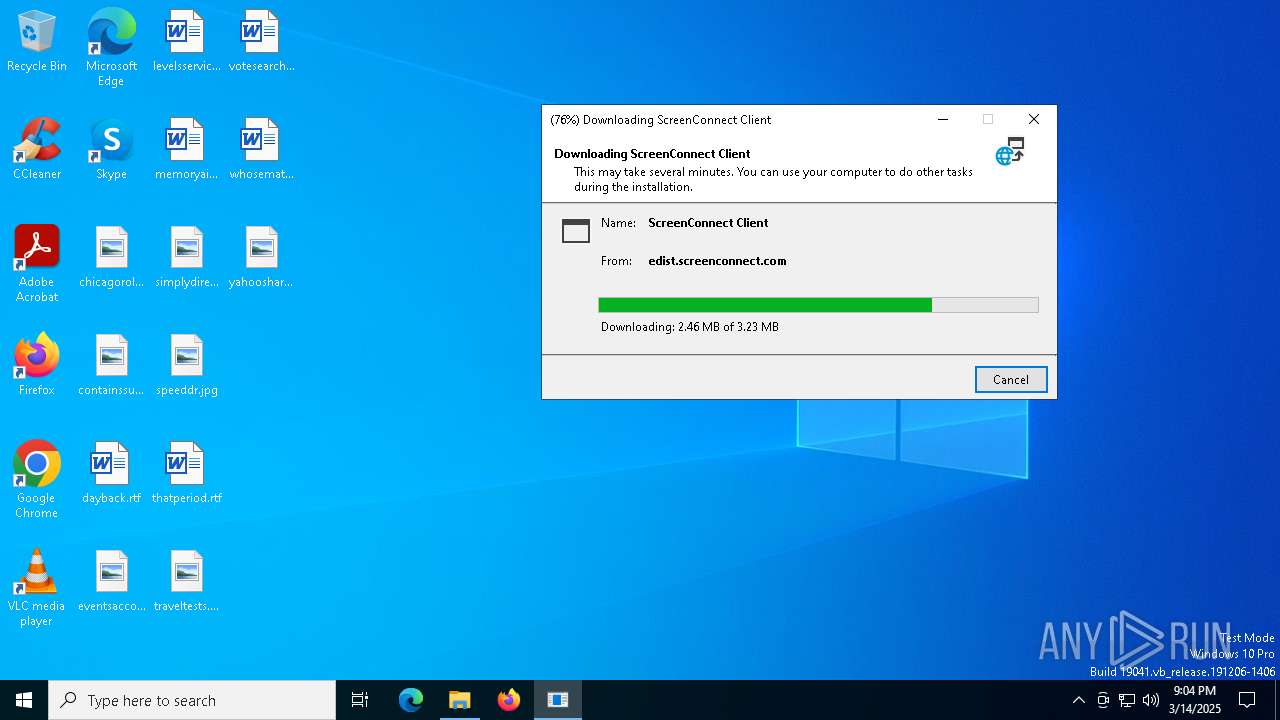Select the dayback.rtf document
This screenshot has width=1280, height=720.
[111, 473]
